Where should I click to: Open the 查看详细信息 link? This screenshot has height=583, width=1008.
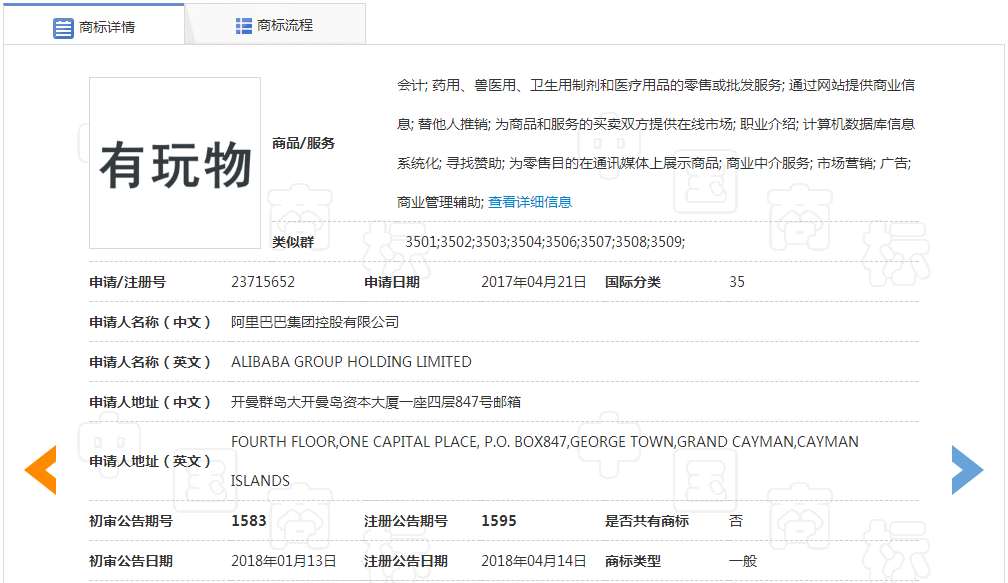tap(530, 202)
